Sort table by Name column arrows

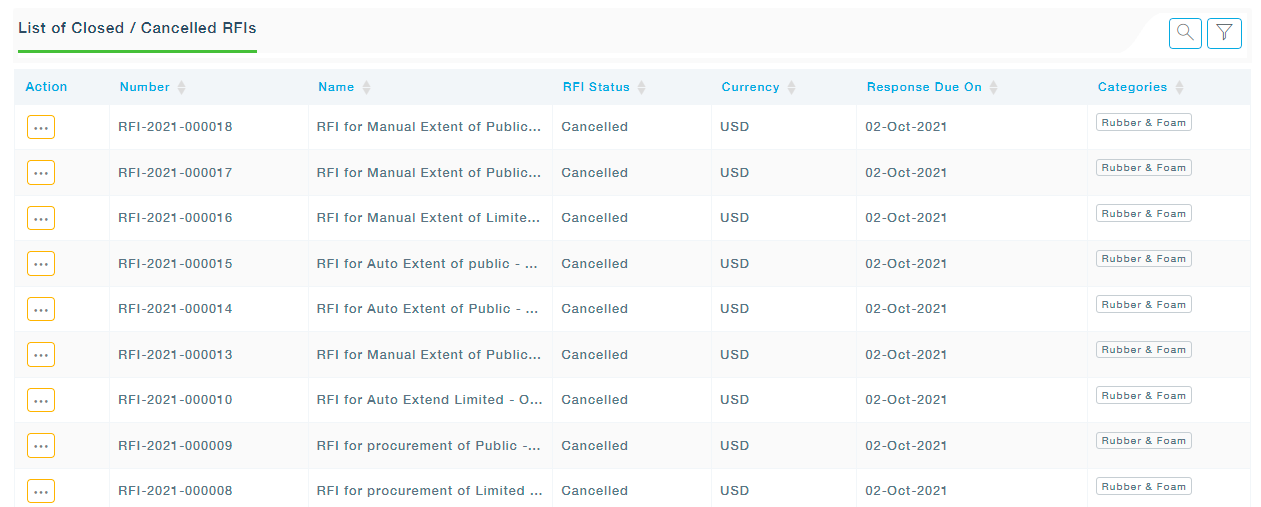[366, 88]
